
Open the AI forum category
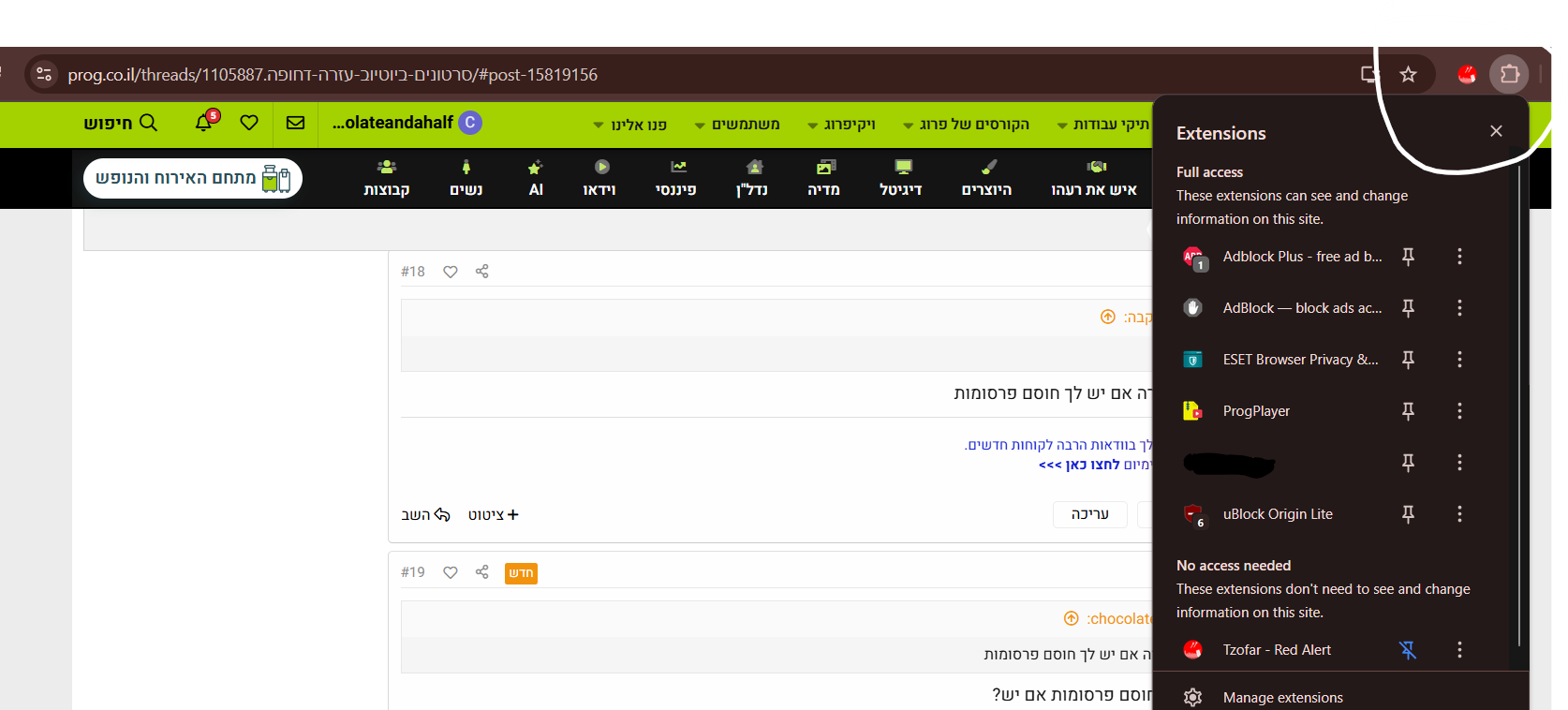click(536, 178)
